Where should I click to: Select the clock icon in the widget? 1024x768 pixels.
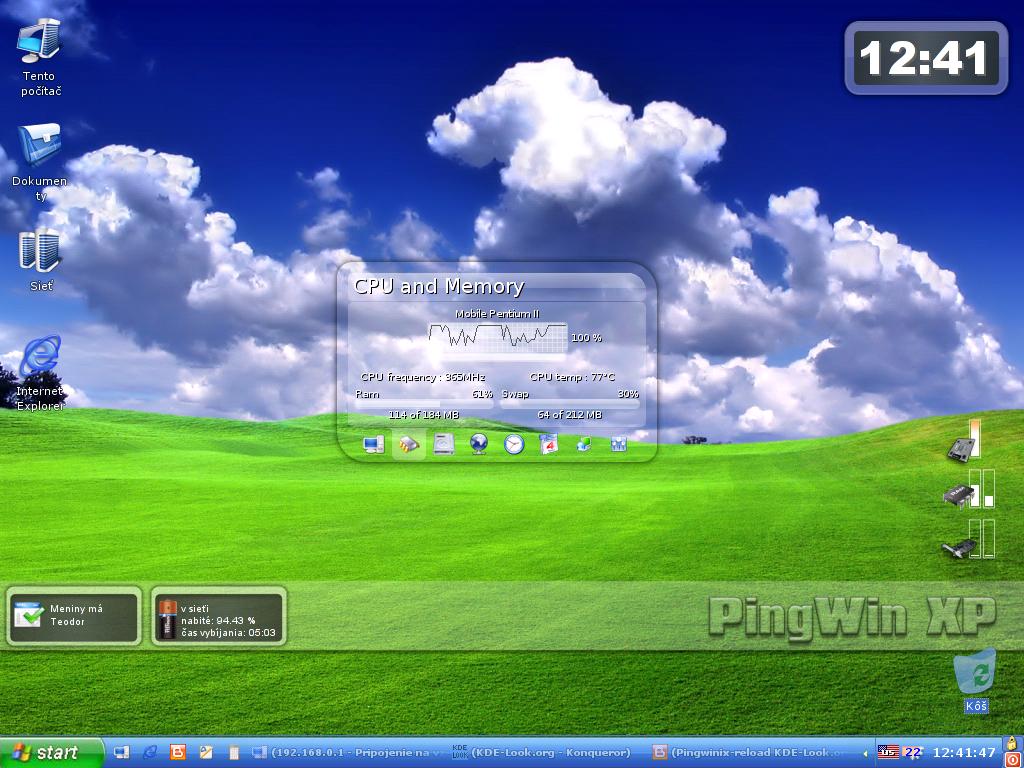pyautogui.click(x=514, y=445)
